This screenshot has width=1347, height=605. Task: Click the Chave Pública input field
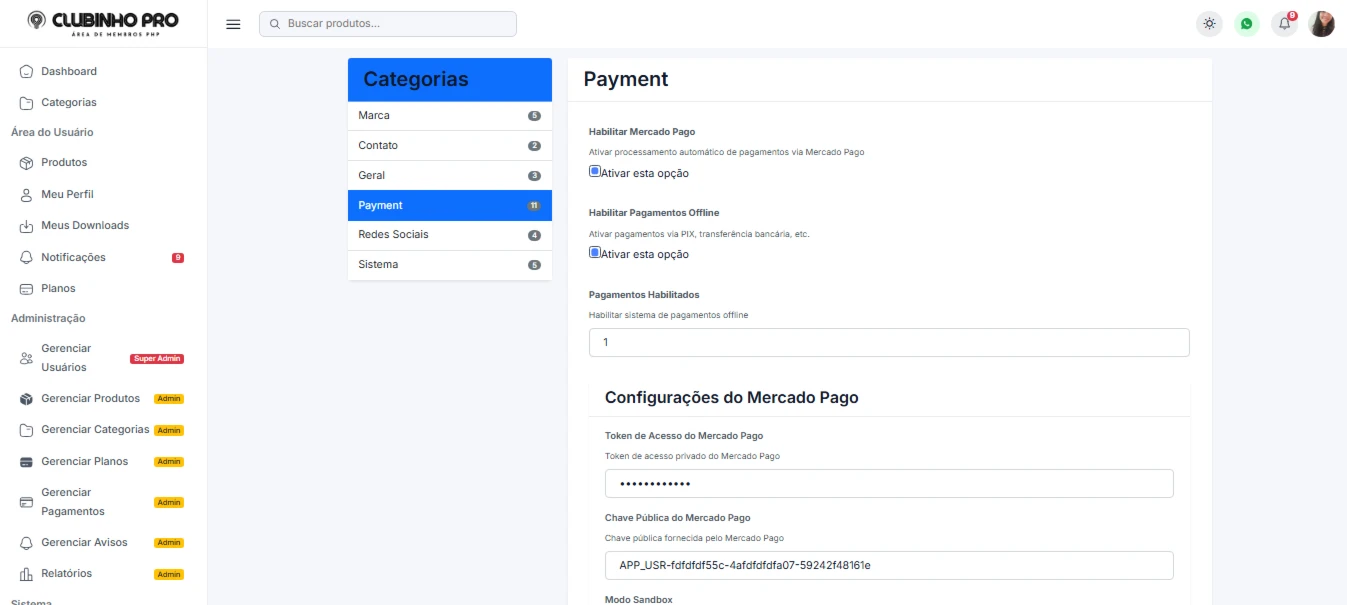[x=889, y=565]
